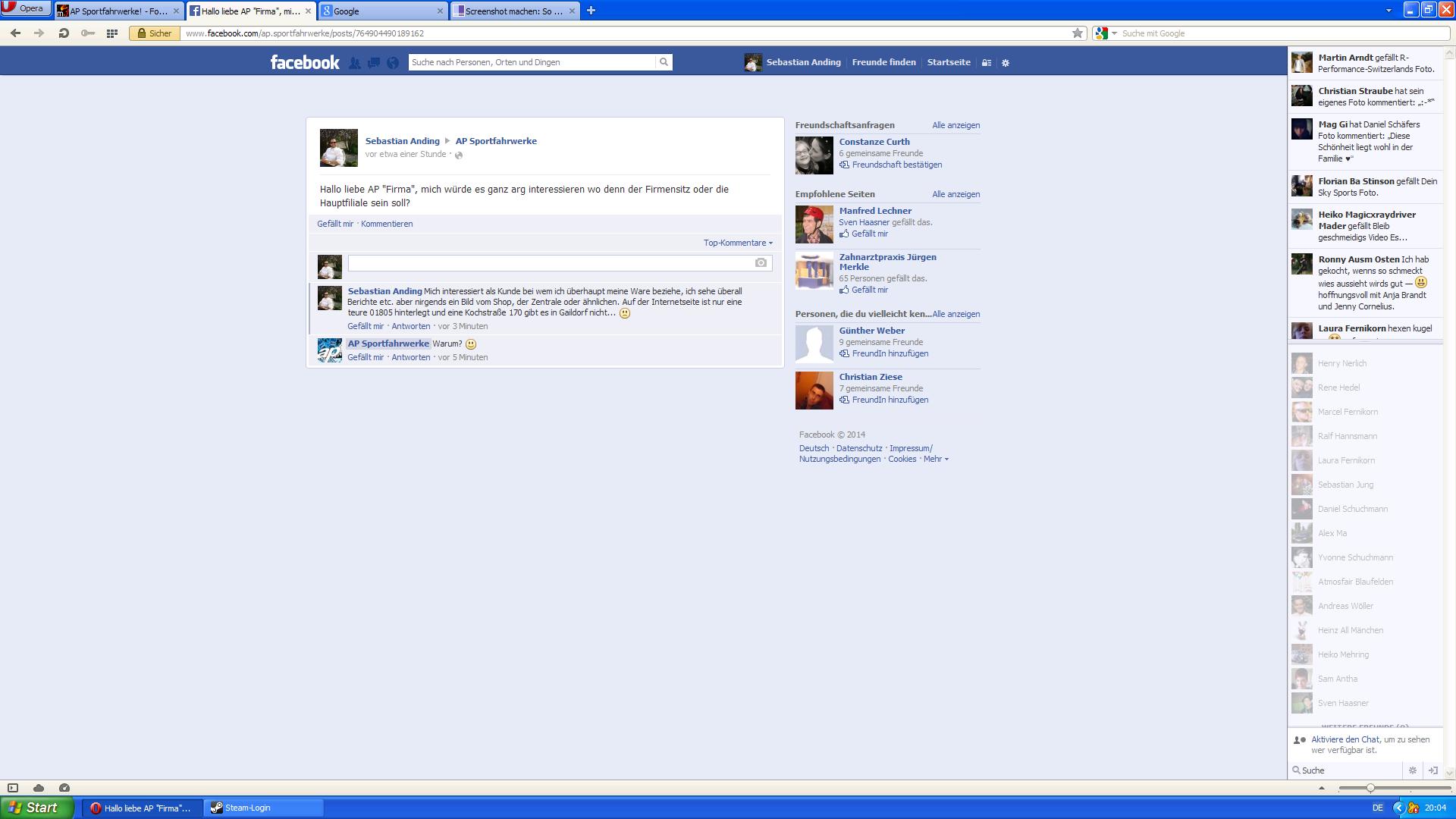Bookmark page with address bar star
This screenshot has height=819, width=1456.
click(x=1077, y=33)
